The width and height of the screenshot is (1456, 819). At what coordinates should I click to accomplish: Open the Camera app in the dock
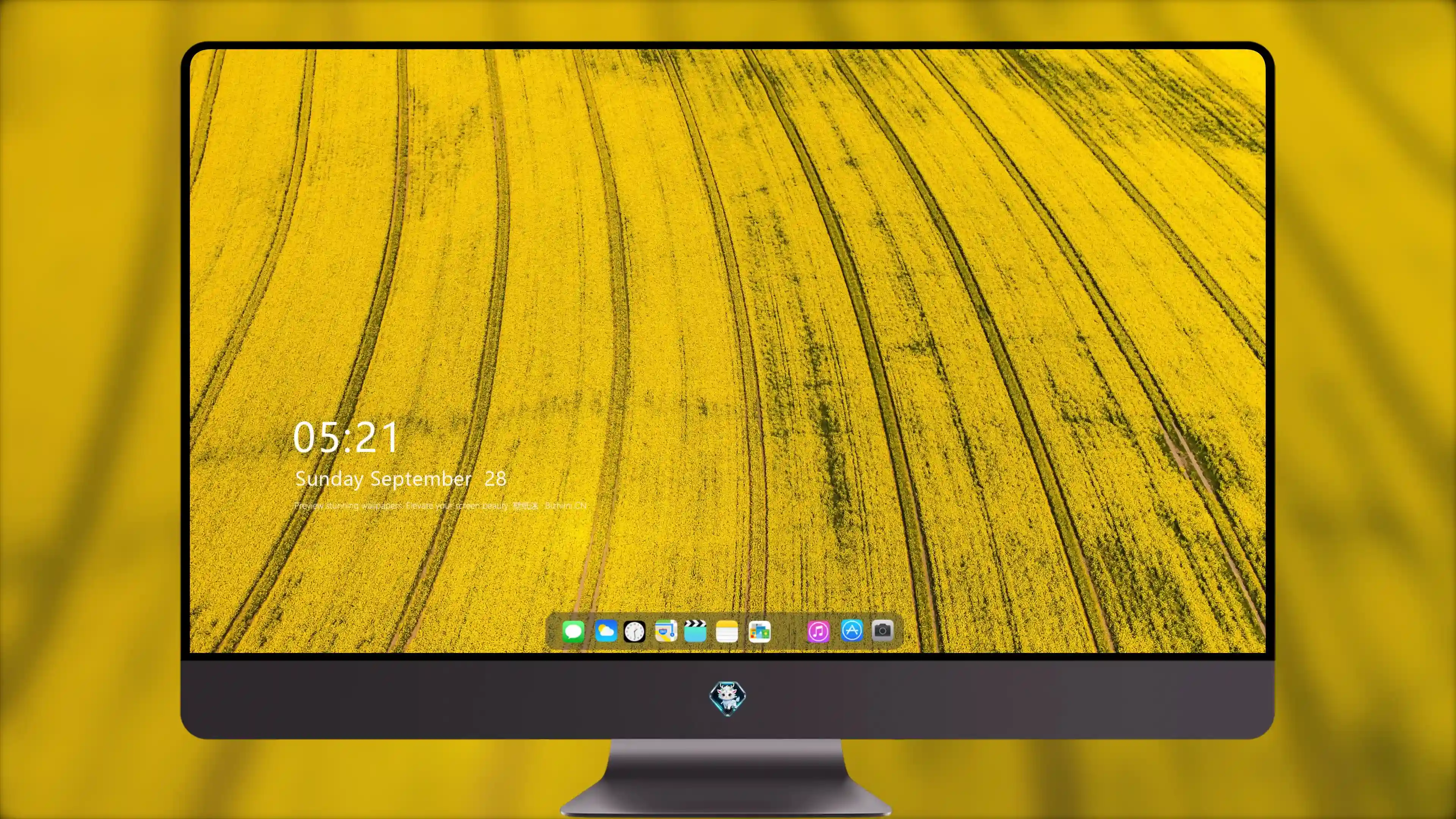click(882, 630)
